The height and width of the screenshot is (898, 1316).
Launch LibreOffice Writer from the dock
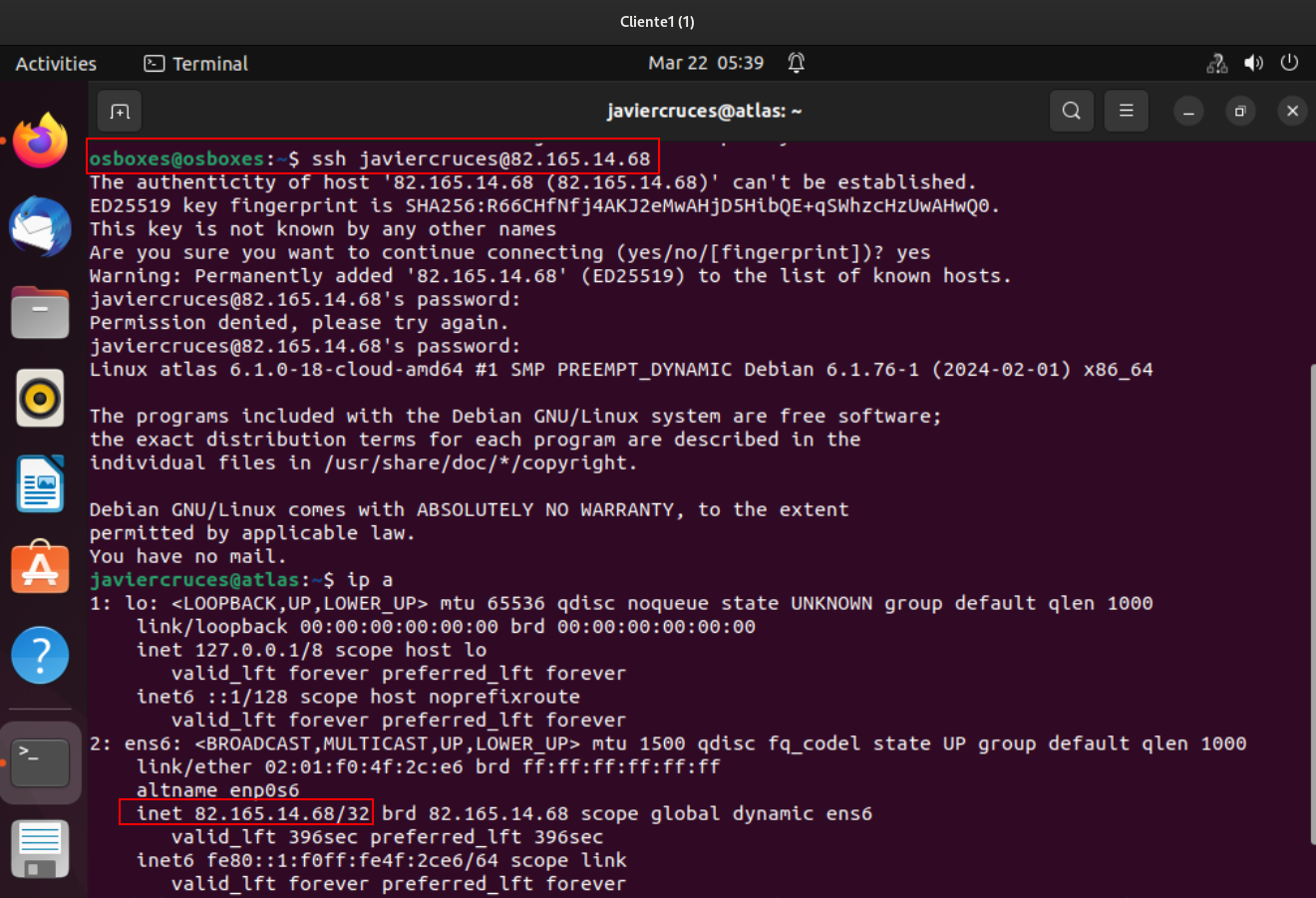(40, 484)
